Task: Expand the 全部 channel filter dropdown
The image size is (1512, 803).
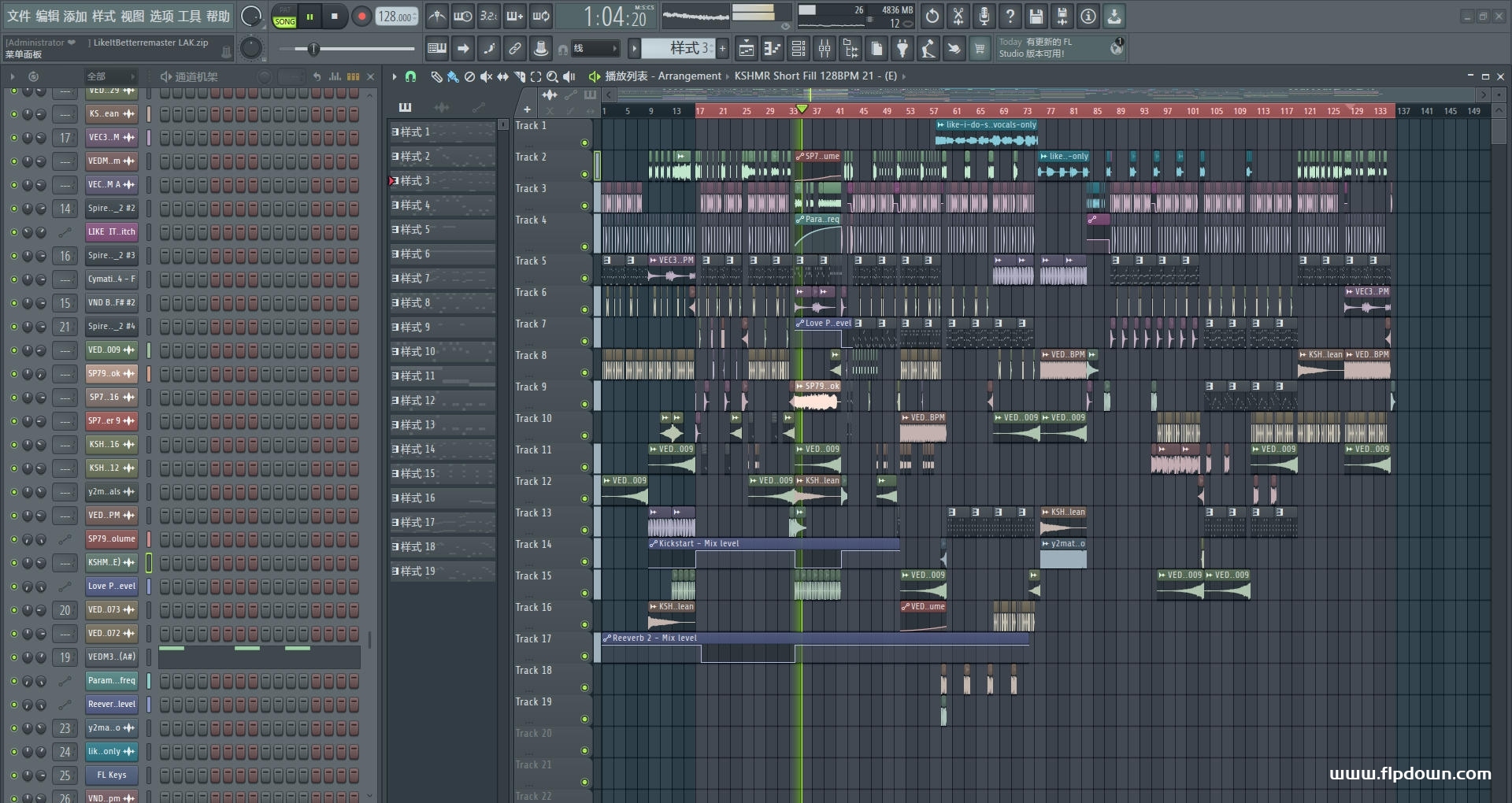Action: pos(110,76)
